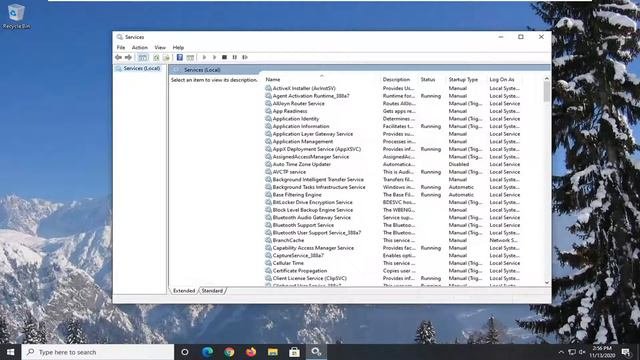Screen dimensions: 640x360
Task: Open the Action menu
Action: click(140, 47)
